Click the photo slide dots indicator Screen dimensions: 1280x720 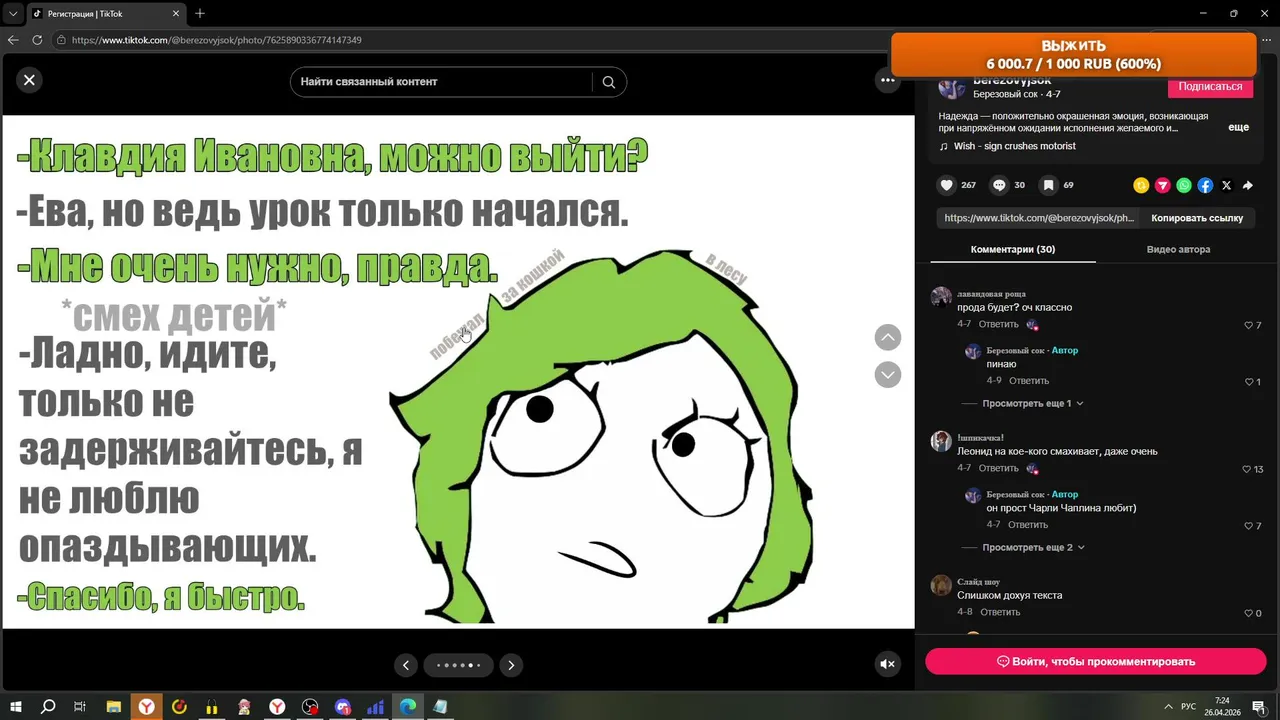tap(458, 665)
